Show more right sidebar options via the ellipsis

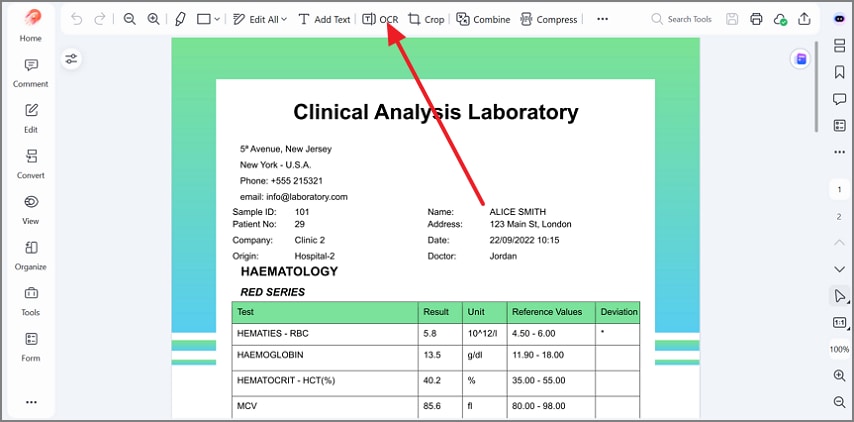(839, 152)
